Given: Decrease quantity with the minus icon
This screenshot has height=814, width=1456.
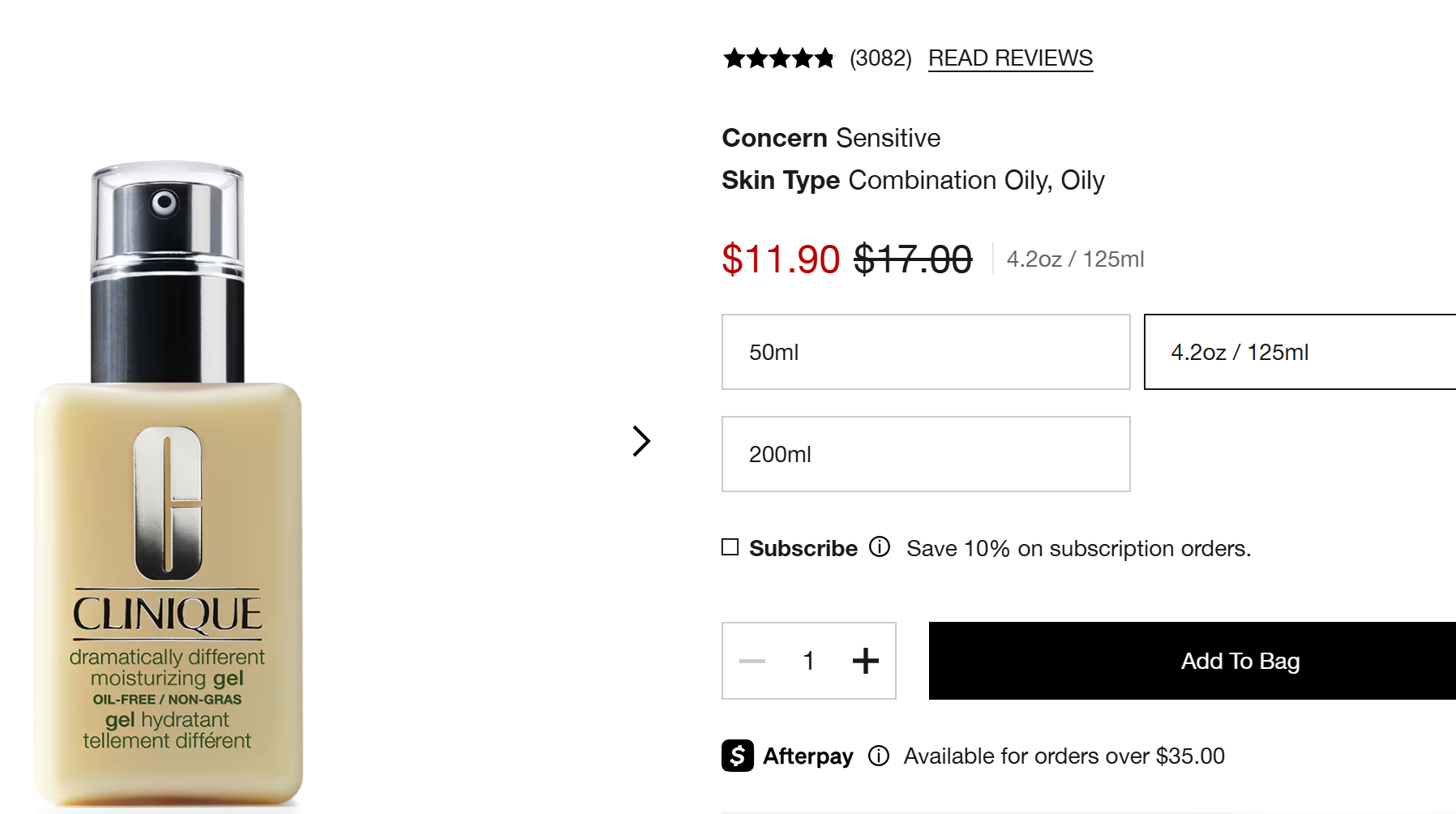Looking at the screenshot, I should pyautogui.click(x=752, y=661).
